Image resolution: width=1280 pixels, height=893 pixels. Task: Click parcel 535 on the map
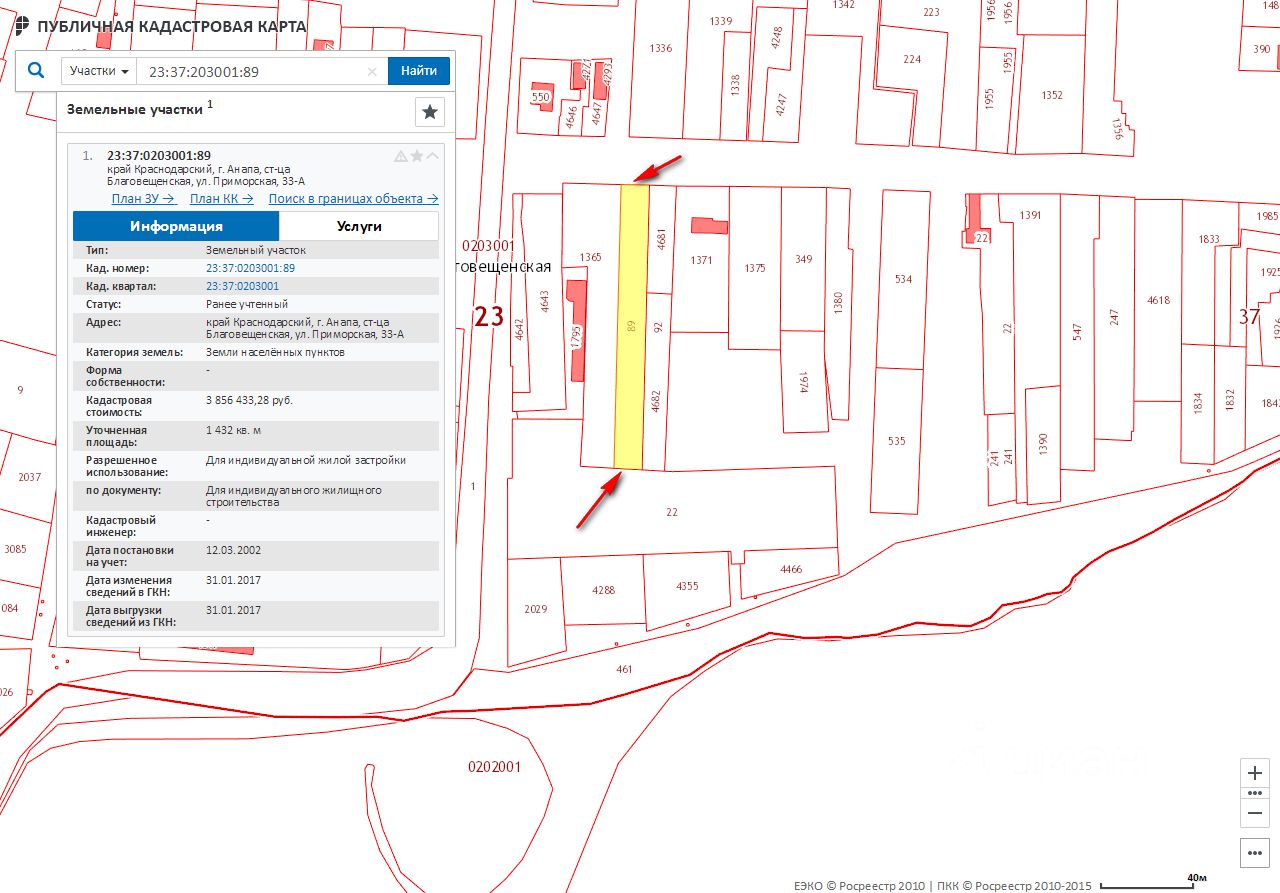pos(896,440)
